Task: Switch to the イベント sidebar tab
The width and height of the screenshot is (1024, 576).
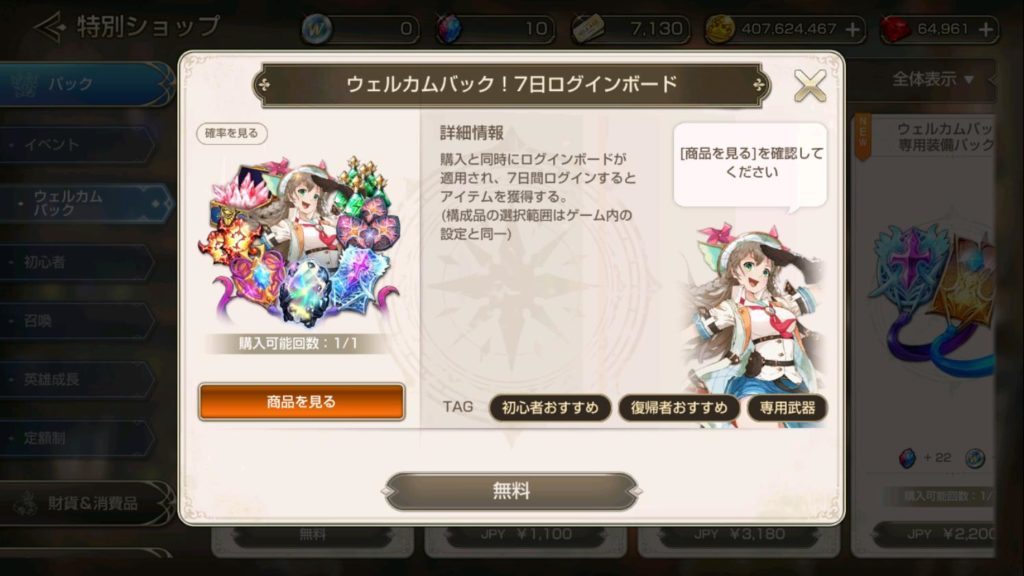Action: coord(77,144)
